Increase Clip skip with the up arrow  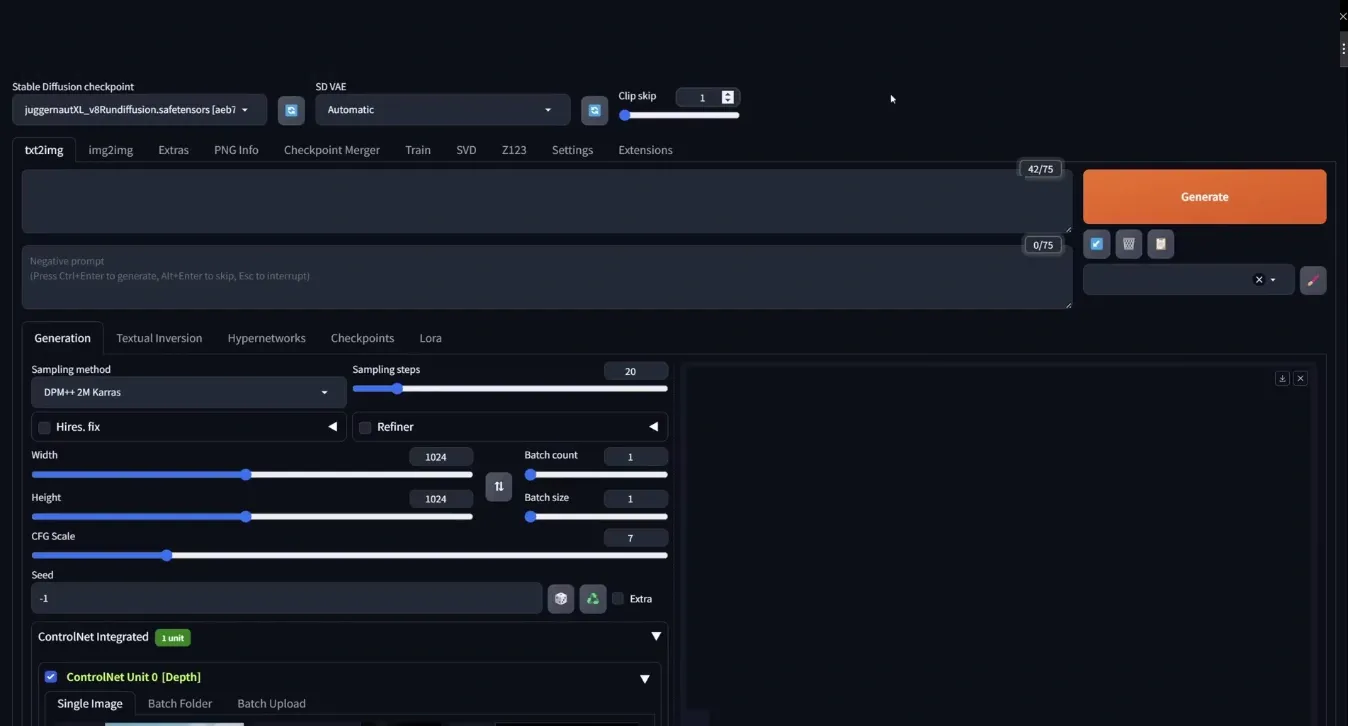pyautogui.click(x=728, y=94)
